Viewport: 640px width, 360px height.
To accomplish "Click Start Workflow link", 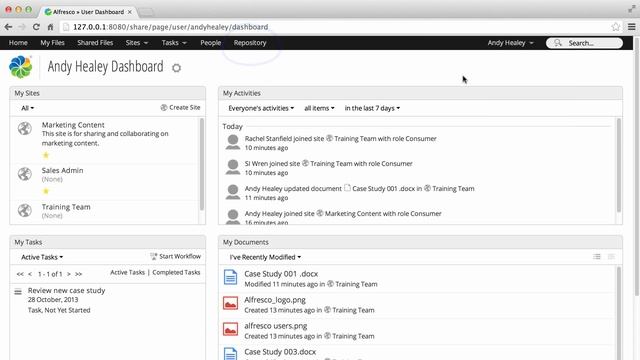I will point(176,256).
